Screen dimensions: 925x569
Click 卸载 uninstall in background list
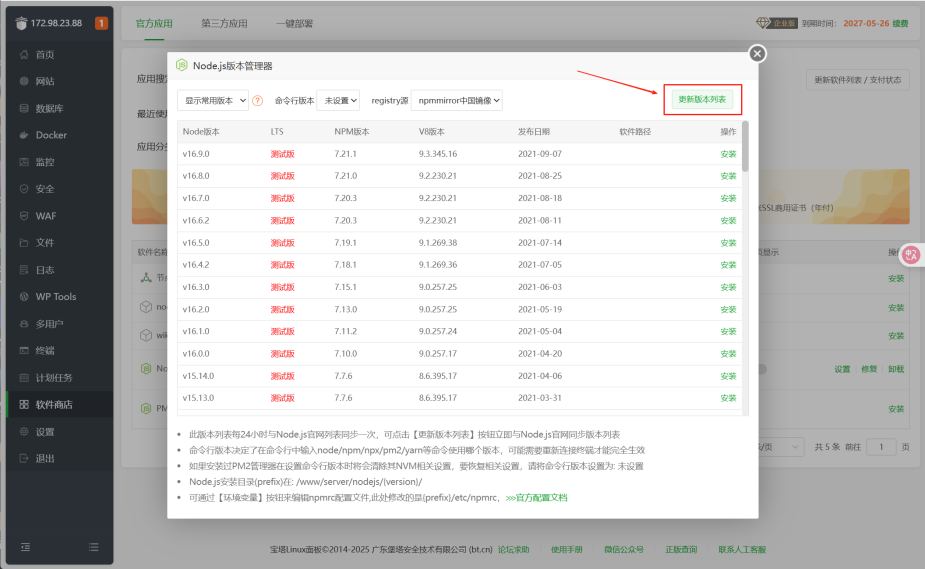point(896,369)
